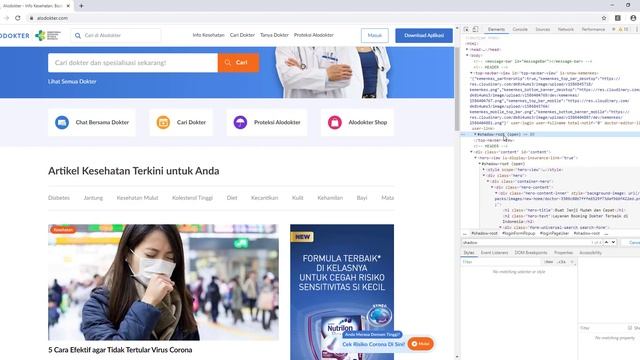Click the #loginFormPopup breadcrumb item
The image size is (640, 360).
(x=518, y=233)
